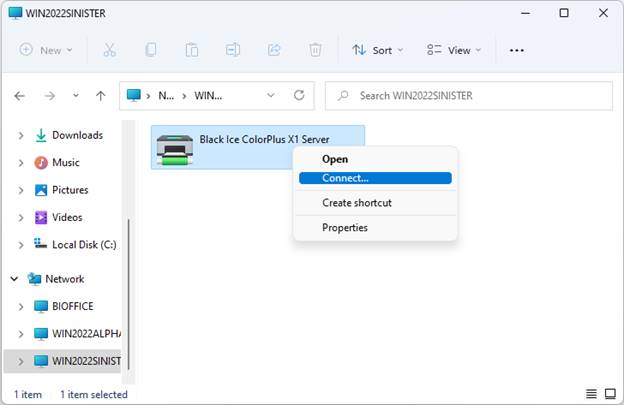Screen dimensions: 624x405
Task: Click the Paste clipboard icon
Action: tap(191, 50)
